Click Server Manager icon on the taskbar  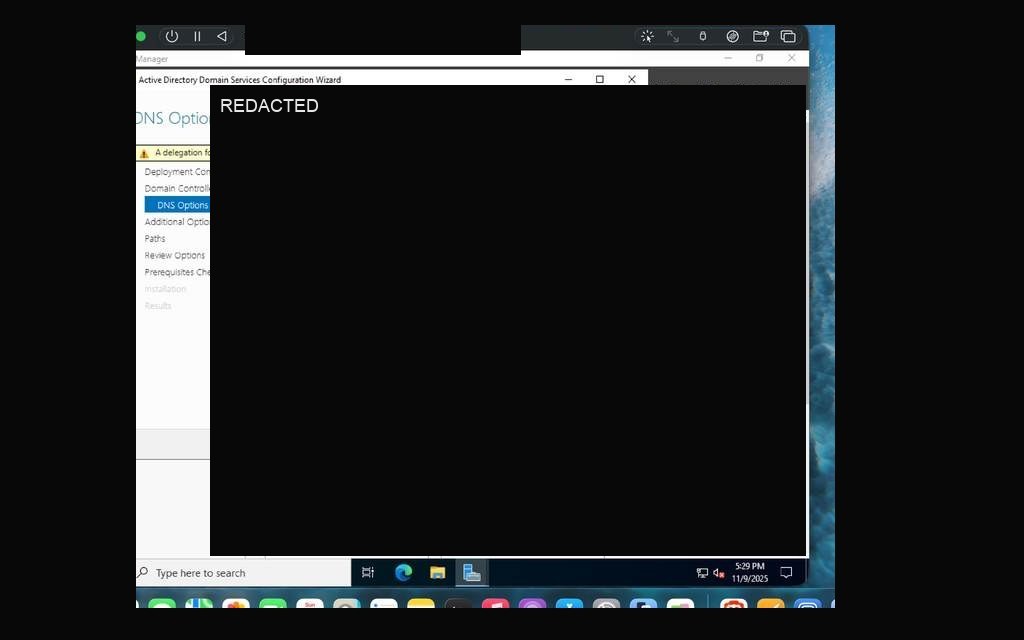472,573
